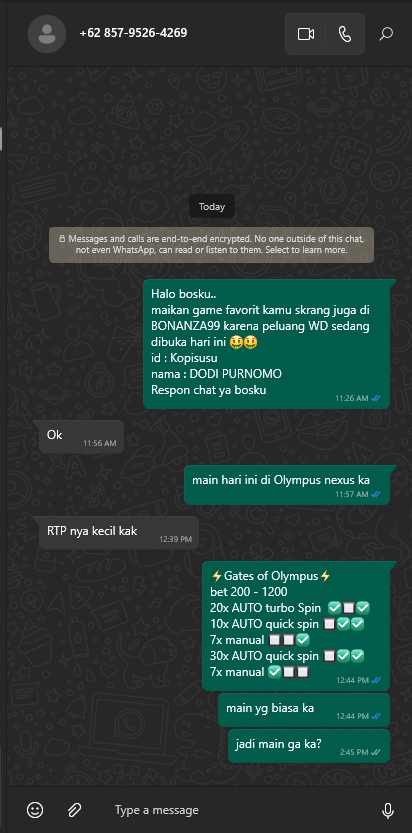Screen dimensions: 412x833
Task: Start a video call with this contact
Action: click(305, 34)
